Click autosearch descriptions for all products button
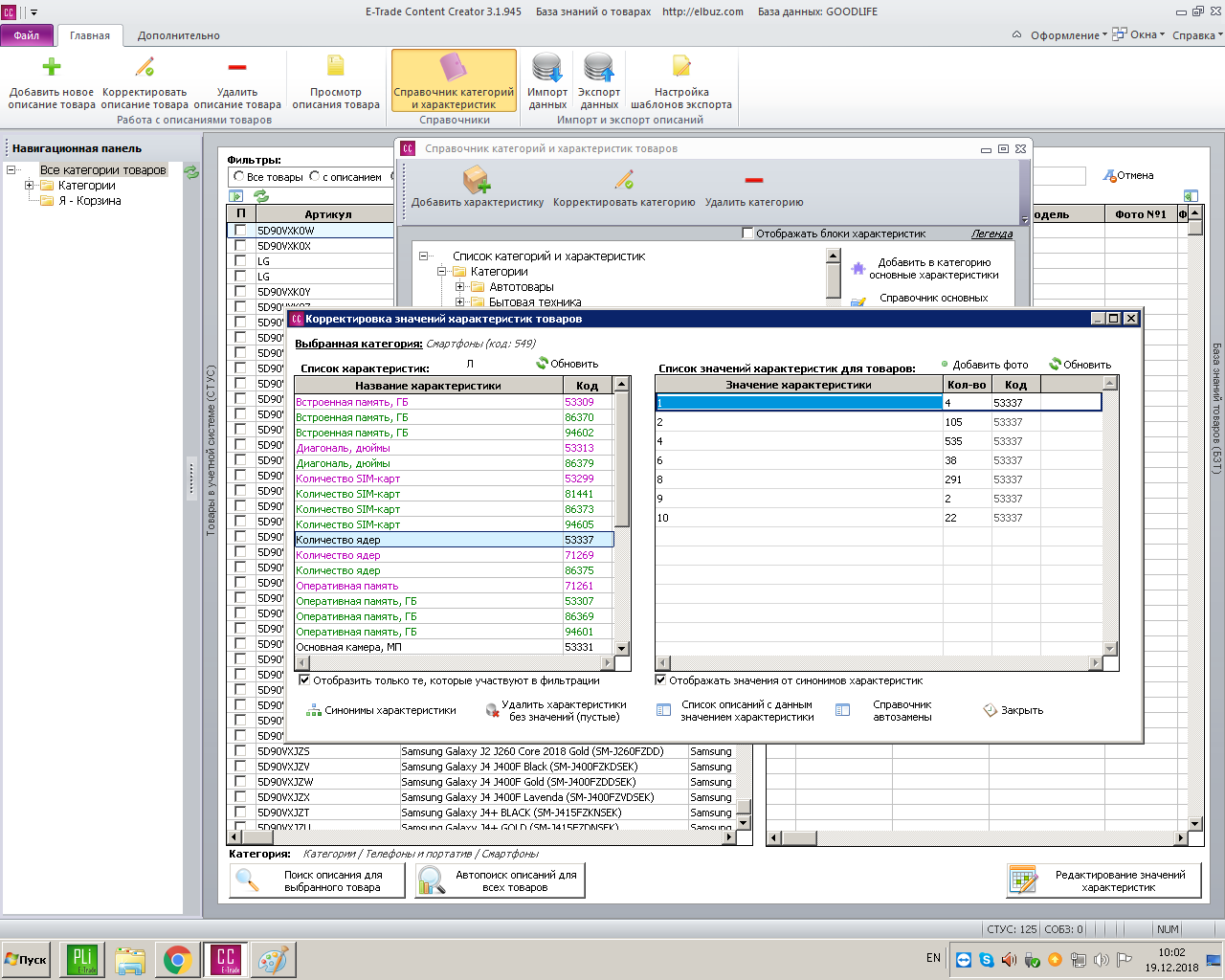This screenshot has height=980, width=1225. pyautogui.click(x=500, y=880)
